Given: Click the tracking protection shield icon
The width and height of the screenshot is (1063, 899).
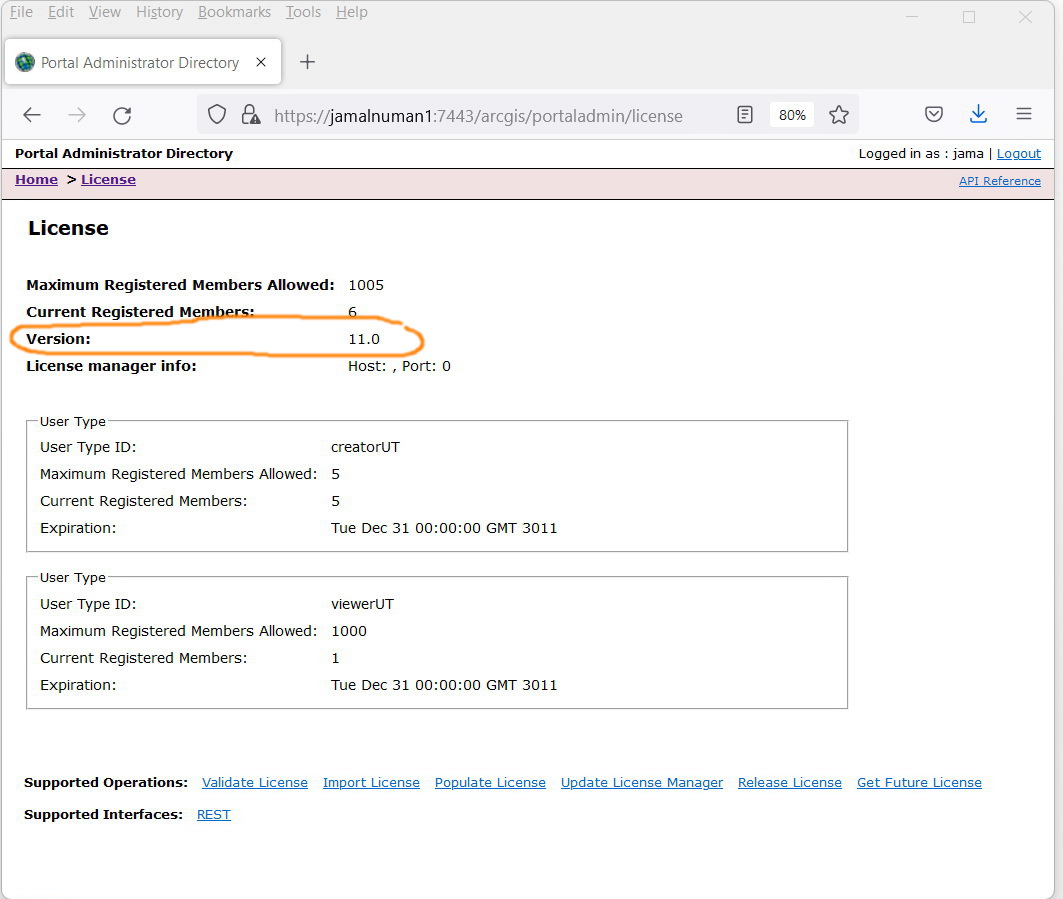Looking at the screenshot, I should pos(216,115).
